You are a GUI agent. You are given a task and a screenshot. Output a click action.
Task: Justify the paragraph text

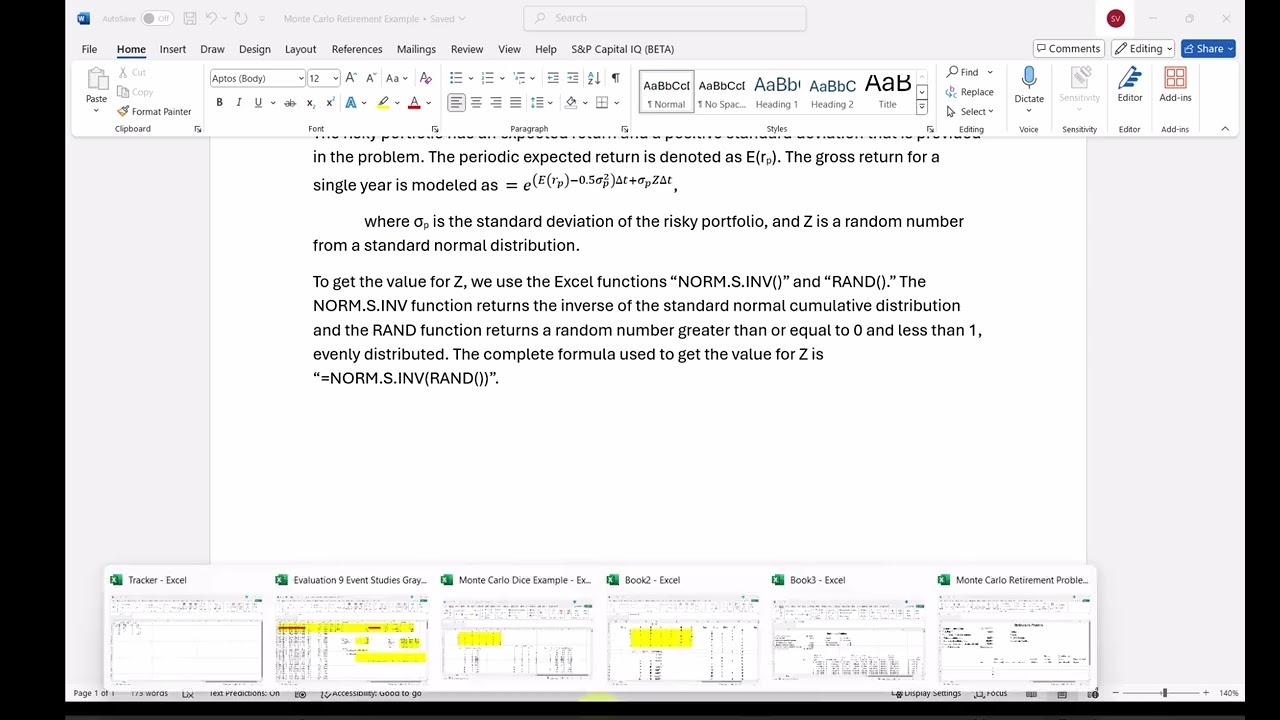point(515,103)
